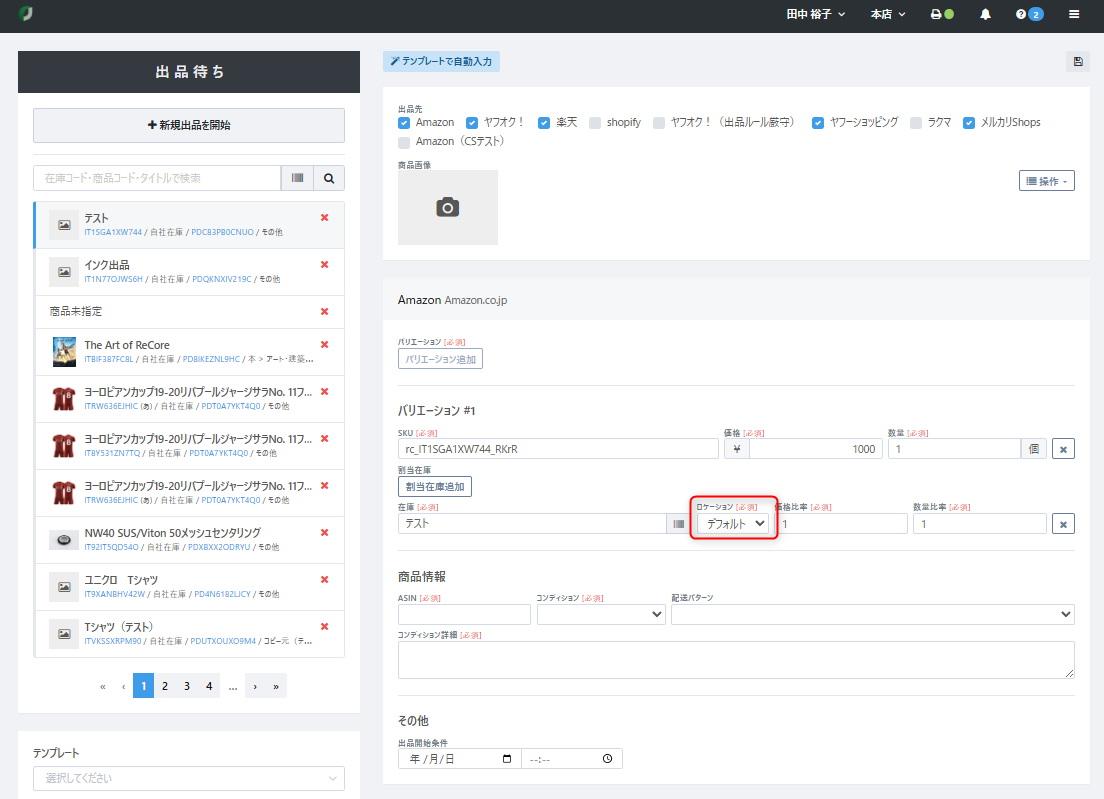Remove Tシャツ（テスト） listing with red X

point(325,627)
